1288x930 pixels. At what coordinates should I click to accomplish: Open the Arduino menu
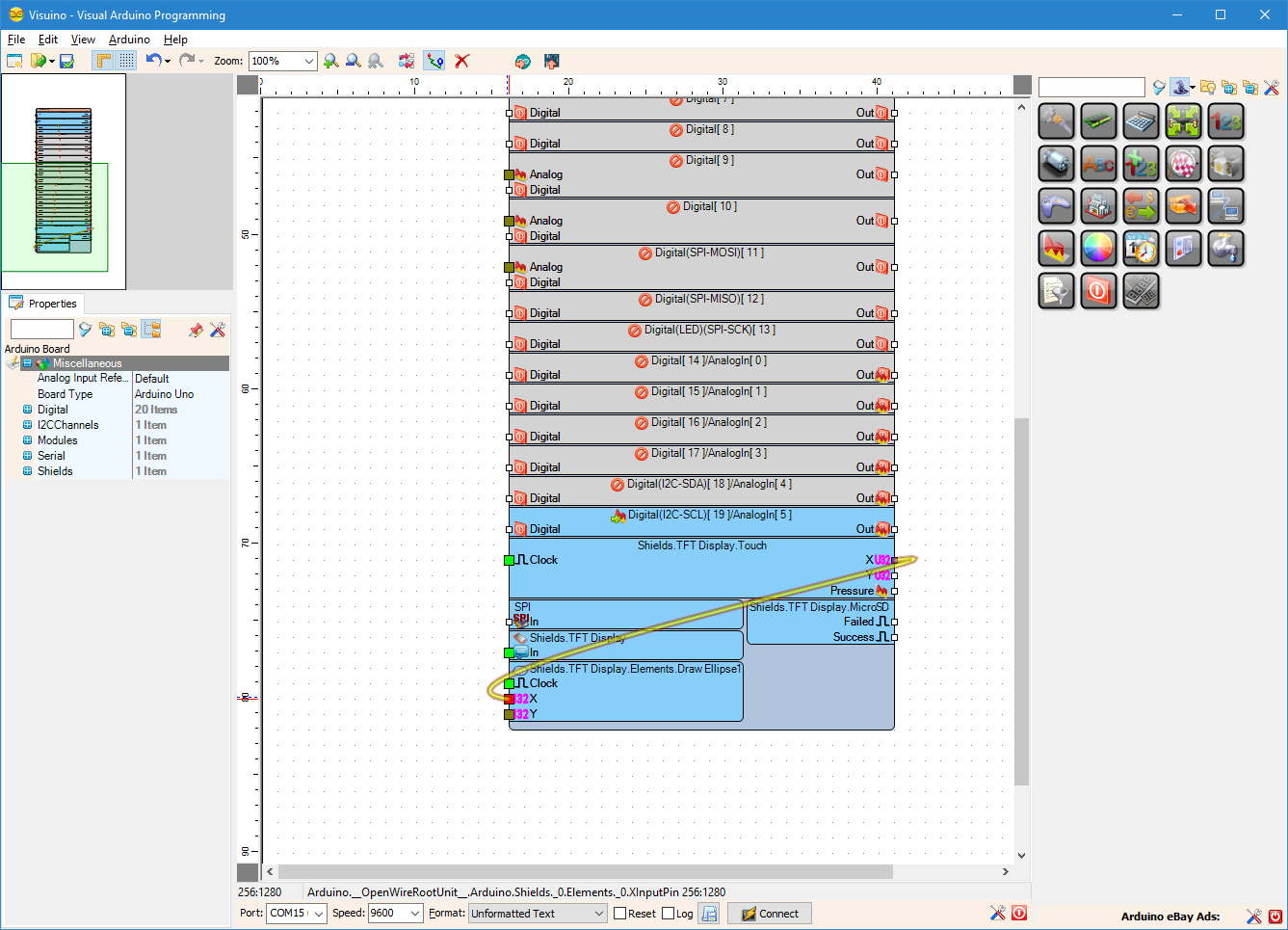click(129, 40)
